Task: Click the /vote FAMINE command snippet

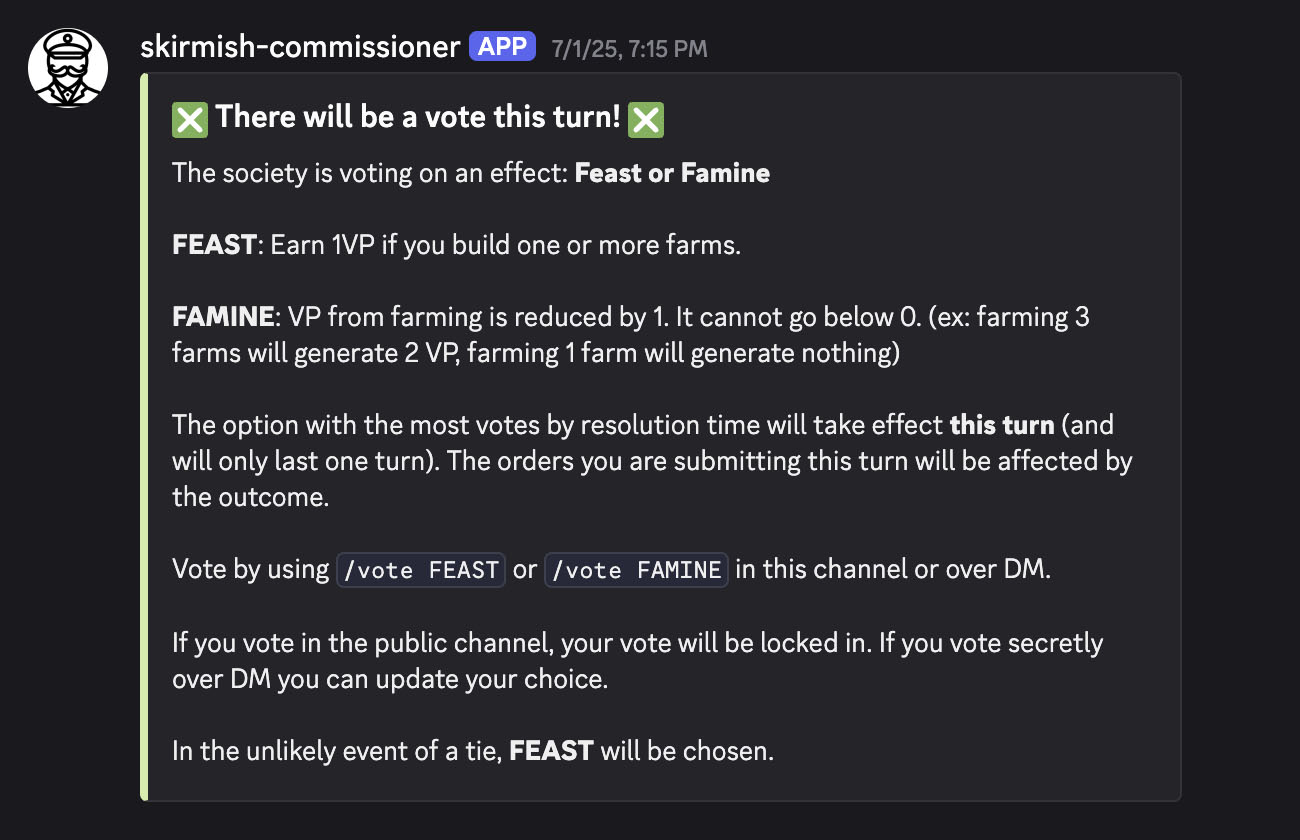Action: click(x=636, y=570)
